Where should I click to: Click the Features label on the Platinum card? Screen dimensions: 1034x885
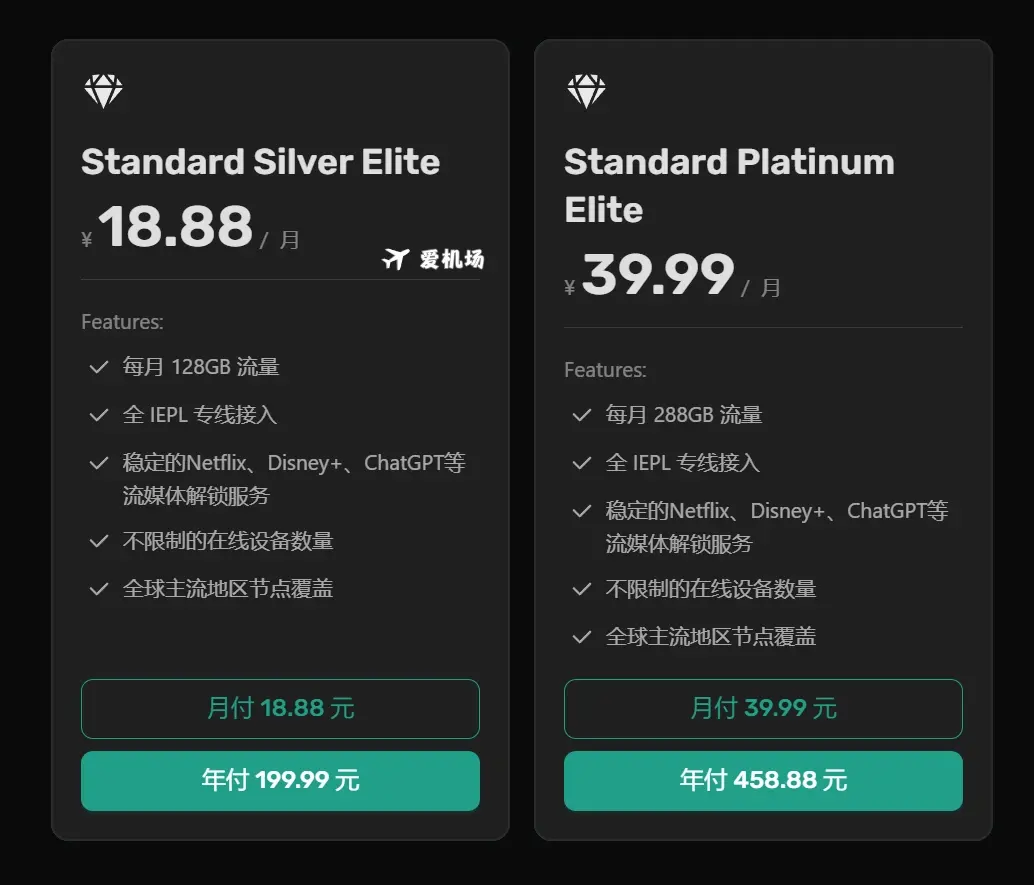605,370
